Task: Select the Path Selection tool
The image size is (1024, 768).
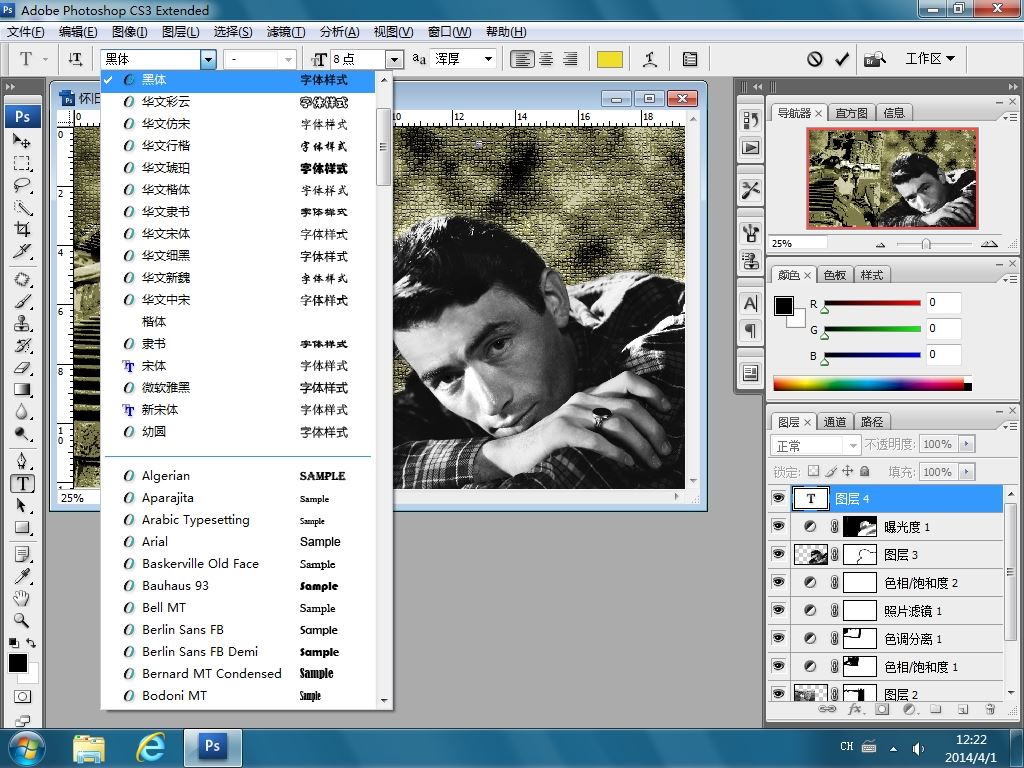Action: pos(22,505)
